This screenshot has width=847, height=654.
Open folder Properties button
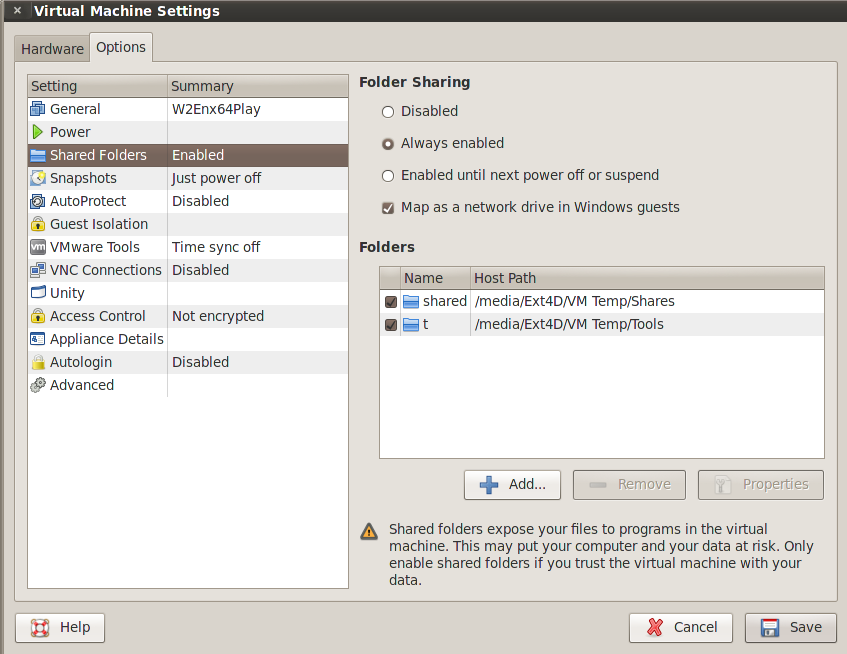coord(761,484)
